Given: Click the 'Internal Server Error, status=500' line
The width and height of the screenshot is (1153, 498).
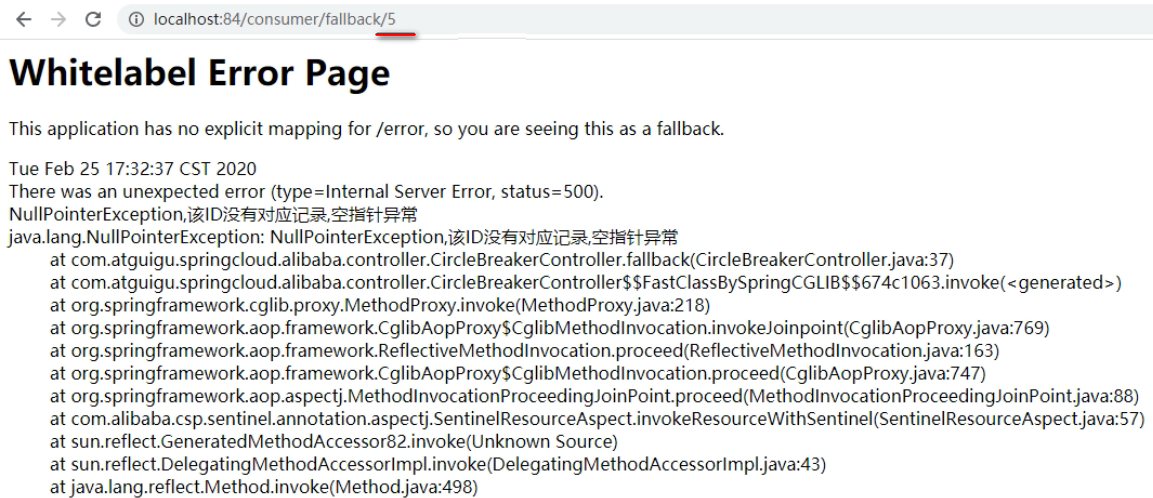Looking at the screenshot, I should (x=306, y=192).
